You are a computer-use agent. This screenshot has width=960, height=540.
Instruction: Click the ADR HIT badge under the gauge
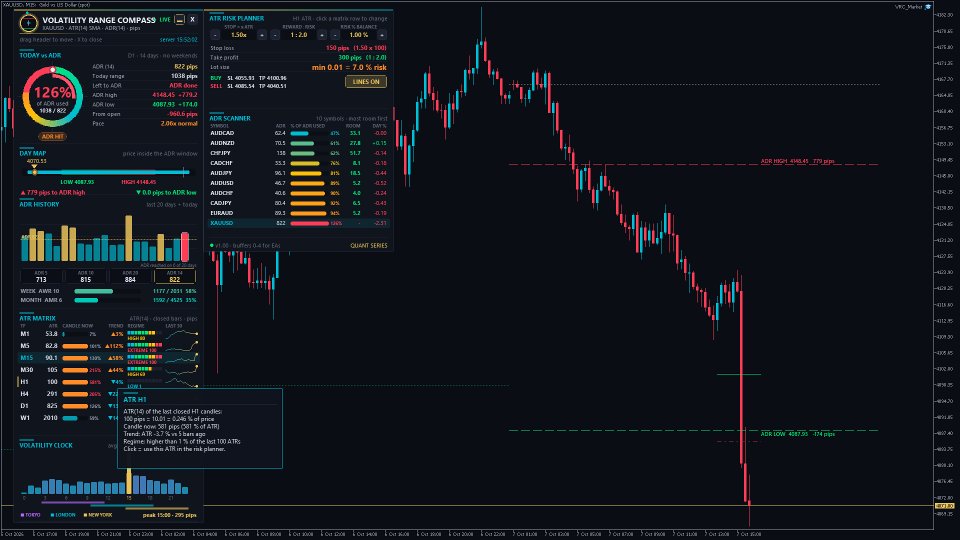53,137
